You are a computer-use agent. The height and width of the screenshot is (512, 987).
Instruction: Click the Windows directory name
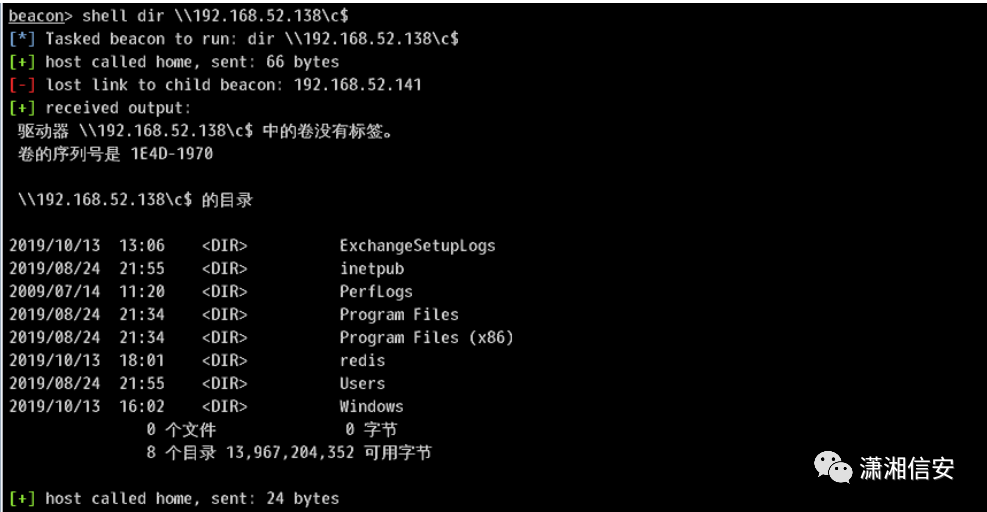pos(371,407)
